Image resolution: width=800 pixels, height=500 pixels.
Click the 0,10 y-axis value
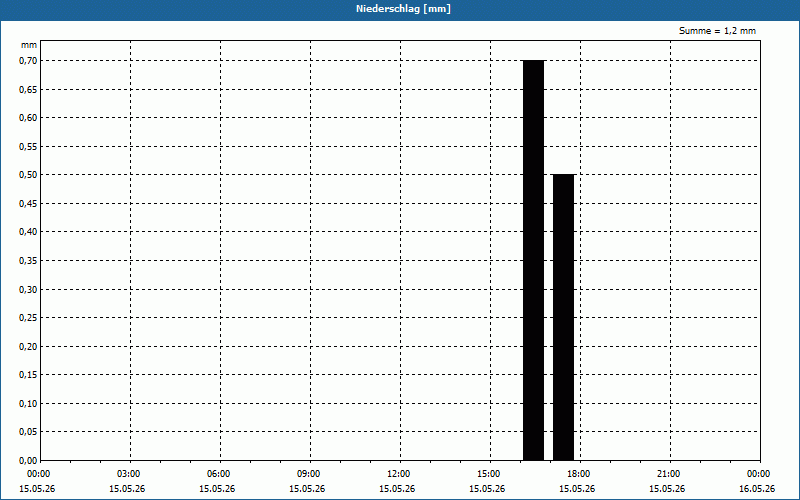tap(28, 404)
